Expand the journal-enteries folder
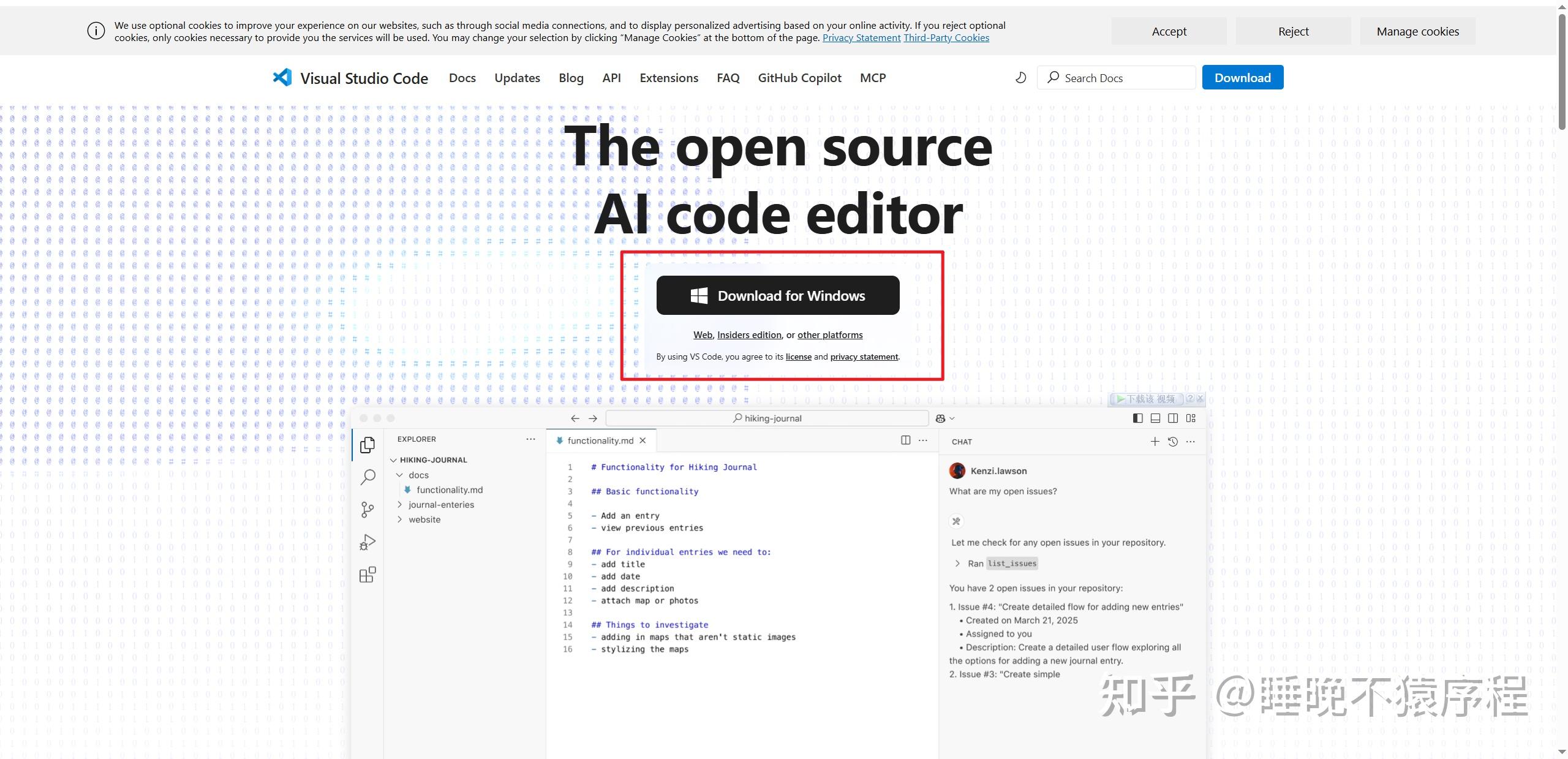Viewport: 1568px width, 759px height. (x=400, y=505)
